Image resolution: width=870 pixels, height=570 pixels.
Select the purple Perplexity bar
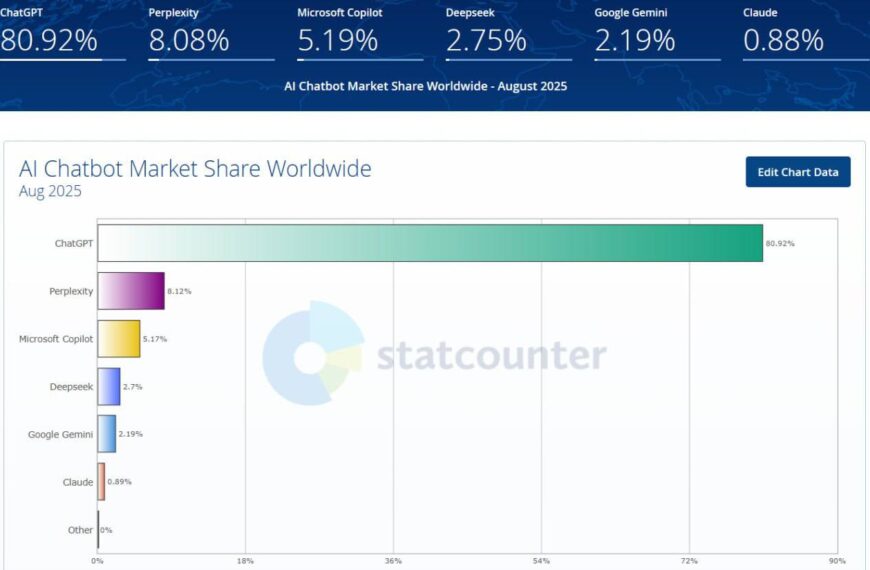131,291
